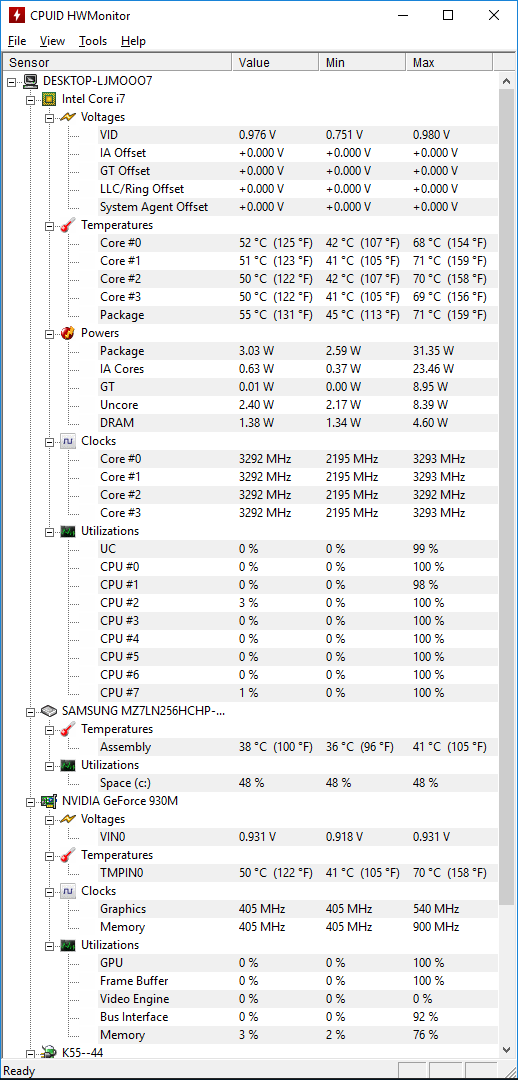This screenshot has height=1080, width=518.
Task: Collapse the Intel Core i7 tree node
Action: pyautogui.click(x=30, y=100)
